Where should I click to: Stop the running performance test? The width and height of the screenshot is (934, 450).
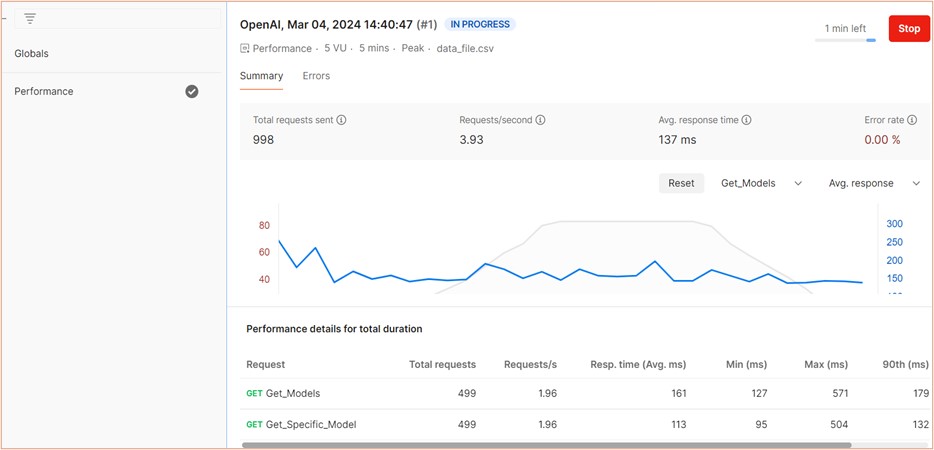(x=909, y=29)
